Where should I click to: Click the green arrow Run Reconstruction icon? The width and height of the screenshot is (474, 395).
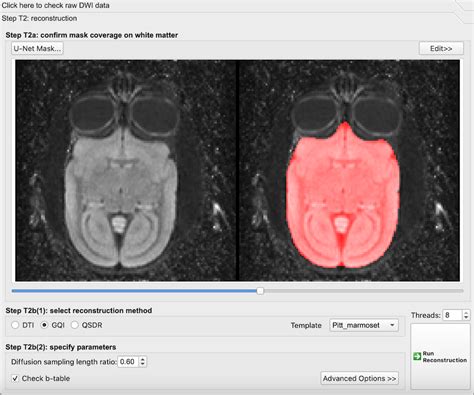pyautogui.click(x=417, y=356)
